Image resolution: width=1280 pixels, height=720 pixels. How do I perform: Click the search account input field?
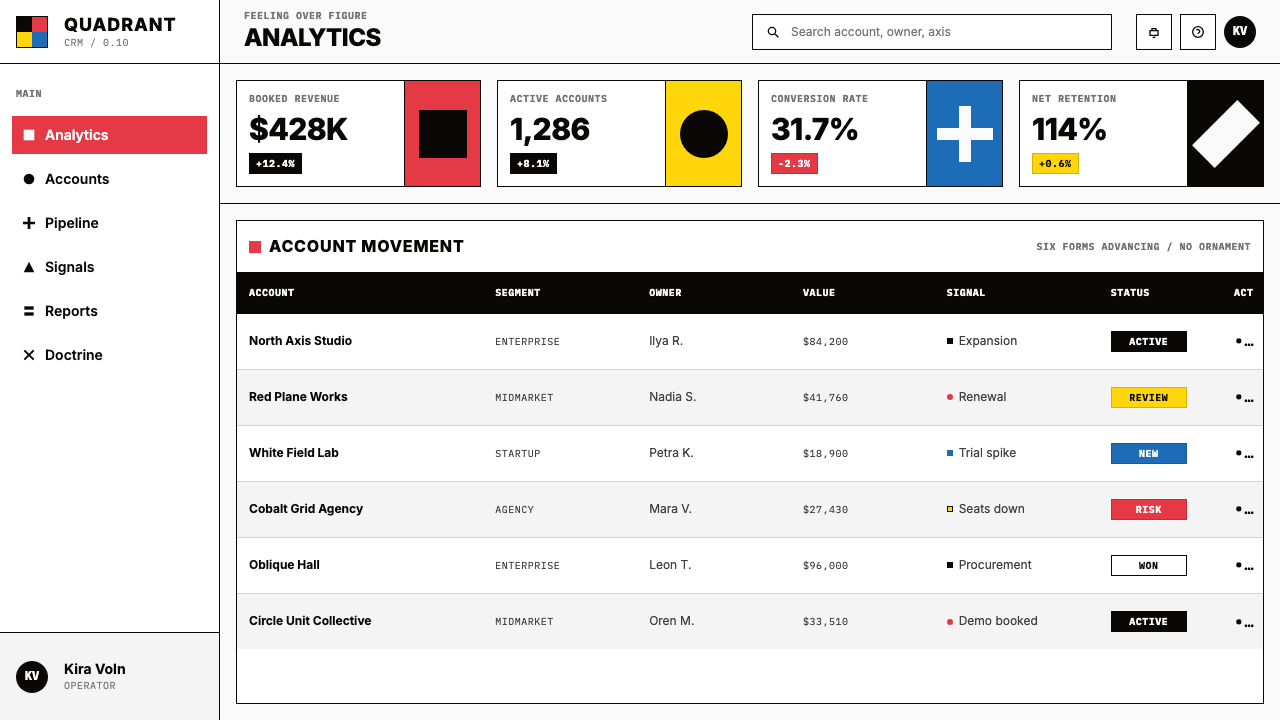click(x=932, y=32)
